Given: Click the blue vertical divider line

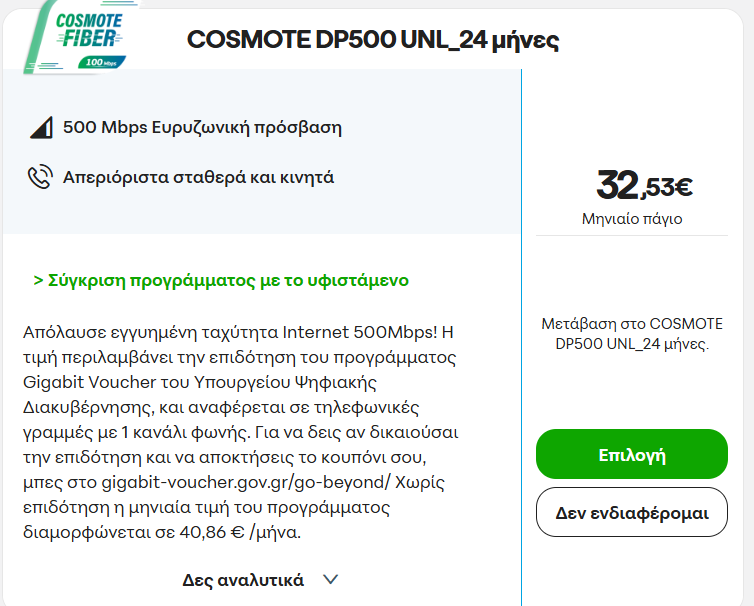Looking at the screenshot, I should [522, 337].
